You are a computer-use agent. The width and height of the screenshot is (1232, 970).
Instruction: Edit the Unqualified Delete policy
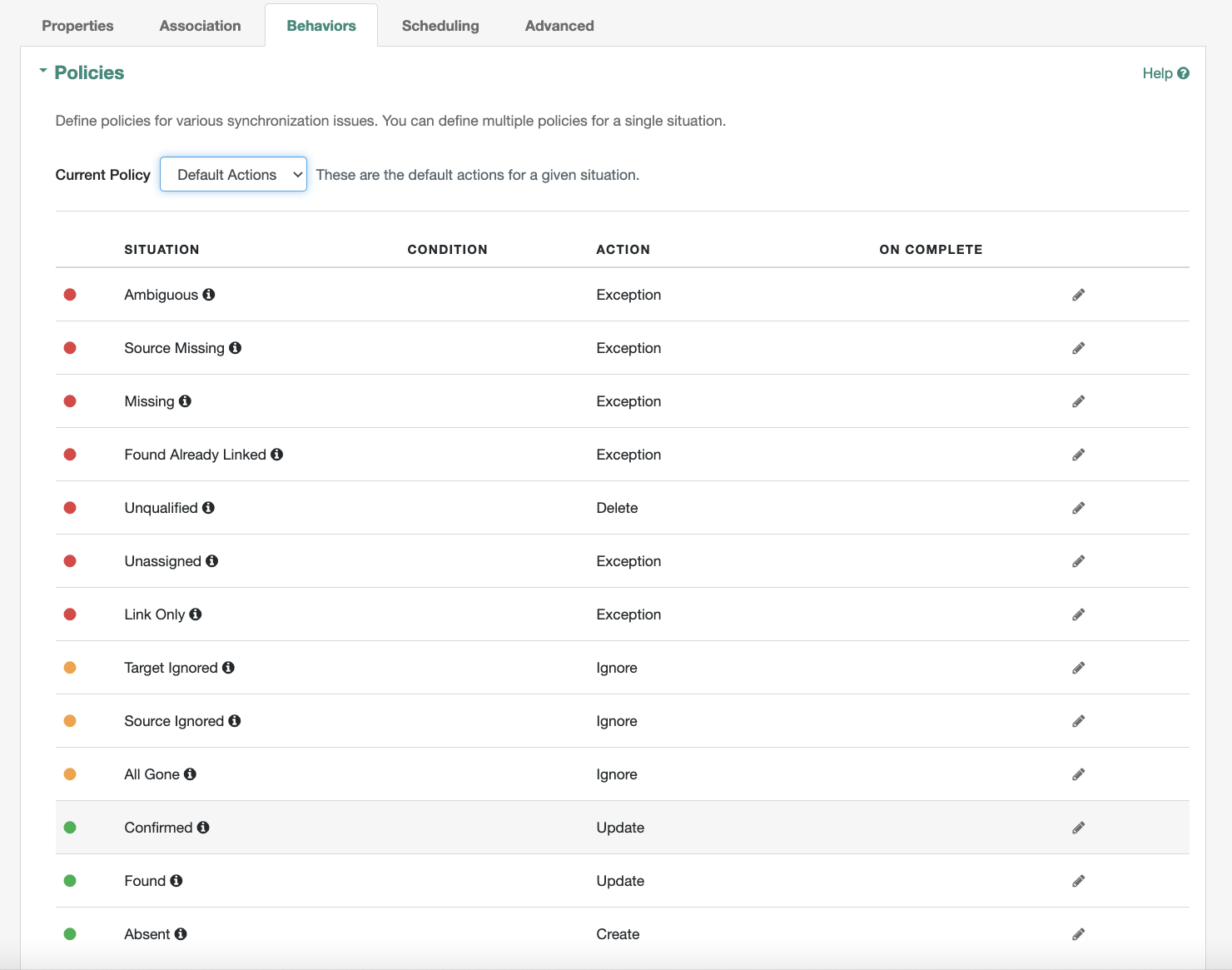pyautogui.click(x=1078, y=508)
